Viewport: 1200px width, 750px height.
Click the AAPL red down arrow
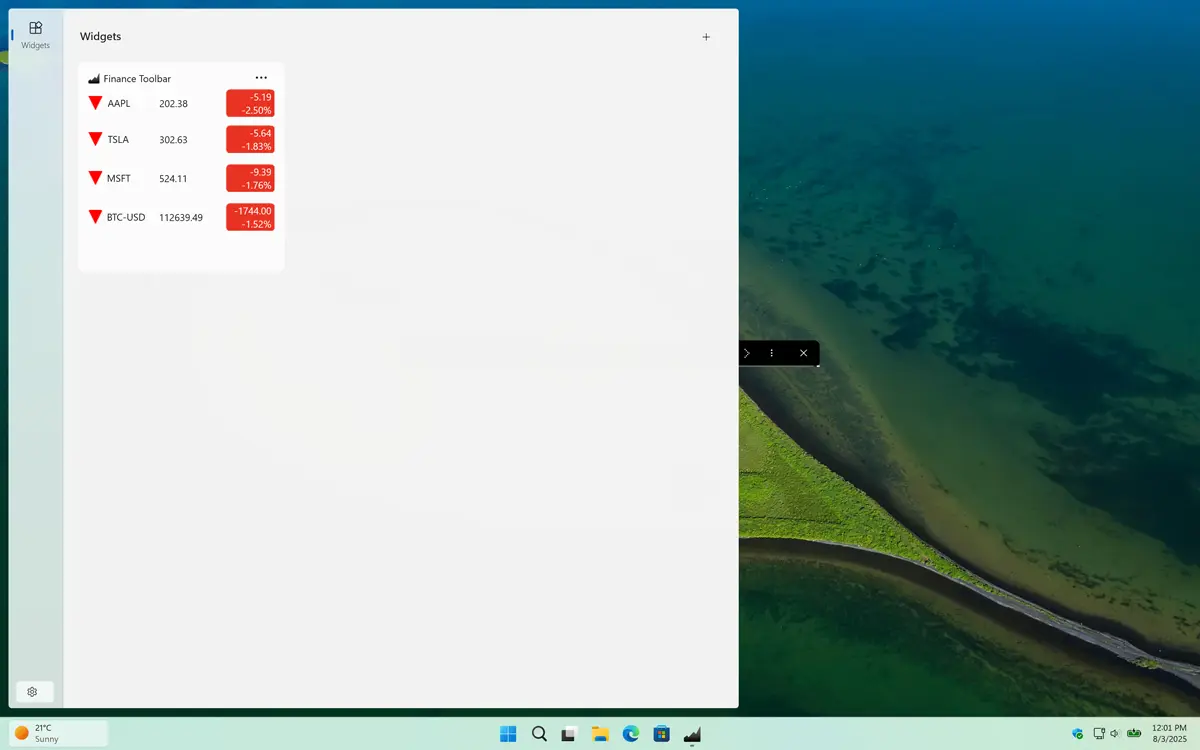click(96, 103)
